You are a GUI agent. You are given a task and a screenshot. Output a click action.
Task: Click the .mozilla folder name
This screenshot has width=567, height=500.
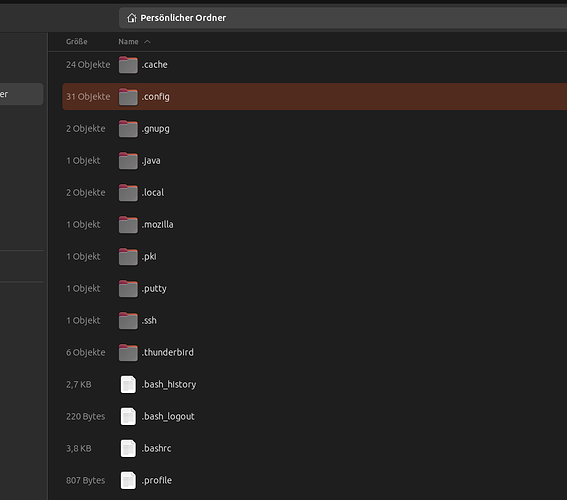pos(157,225)
